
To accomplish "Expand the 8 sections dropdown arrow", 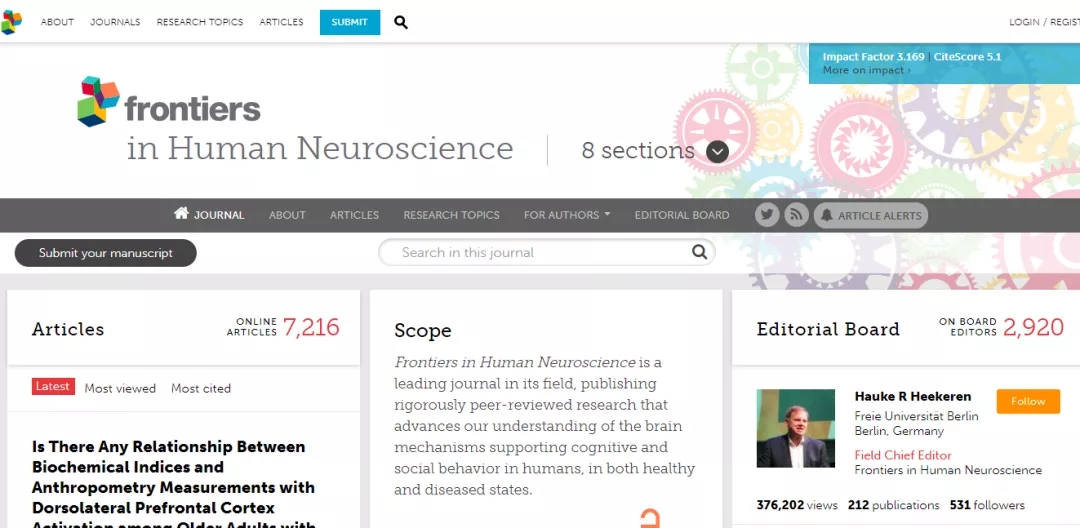I will pyautogui.click(x=717, y=151).
